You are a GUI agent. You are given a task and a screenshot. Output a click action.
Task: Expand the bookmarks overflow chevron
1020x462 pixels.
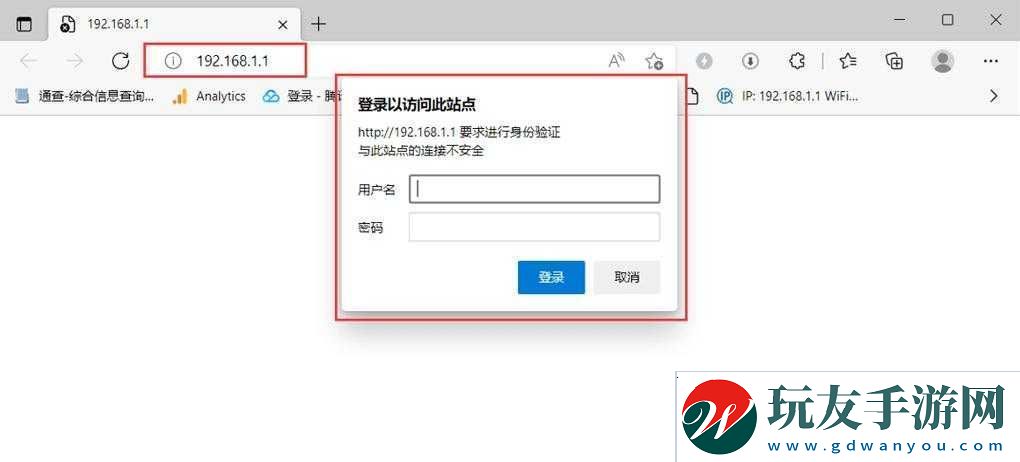tap(993, 96)
